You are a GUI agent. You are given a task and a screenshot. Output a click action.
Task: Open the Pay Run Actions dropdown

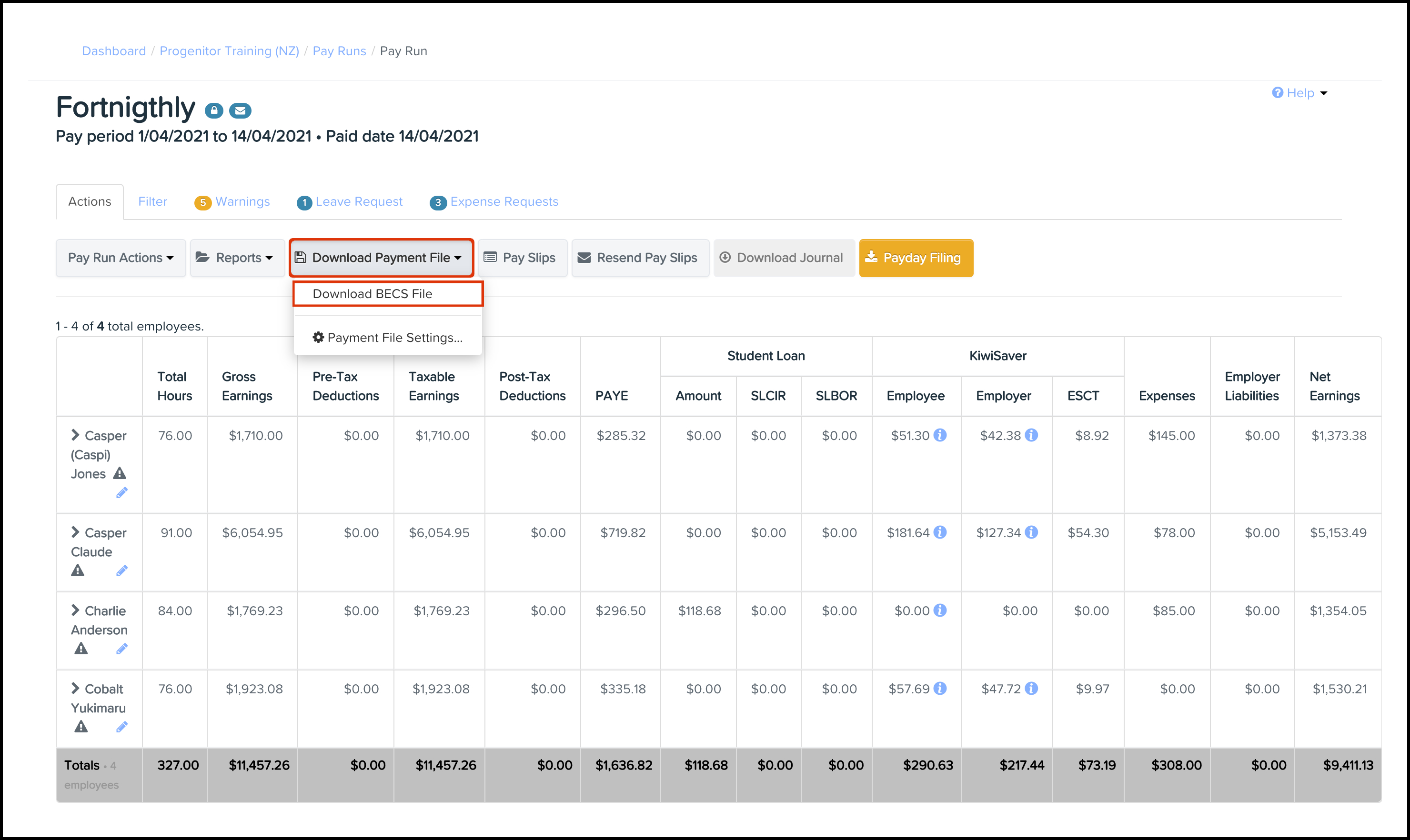pyautogui.click(x=121, y=258)
